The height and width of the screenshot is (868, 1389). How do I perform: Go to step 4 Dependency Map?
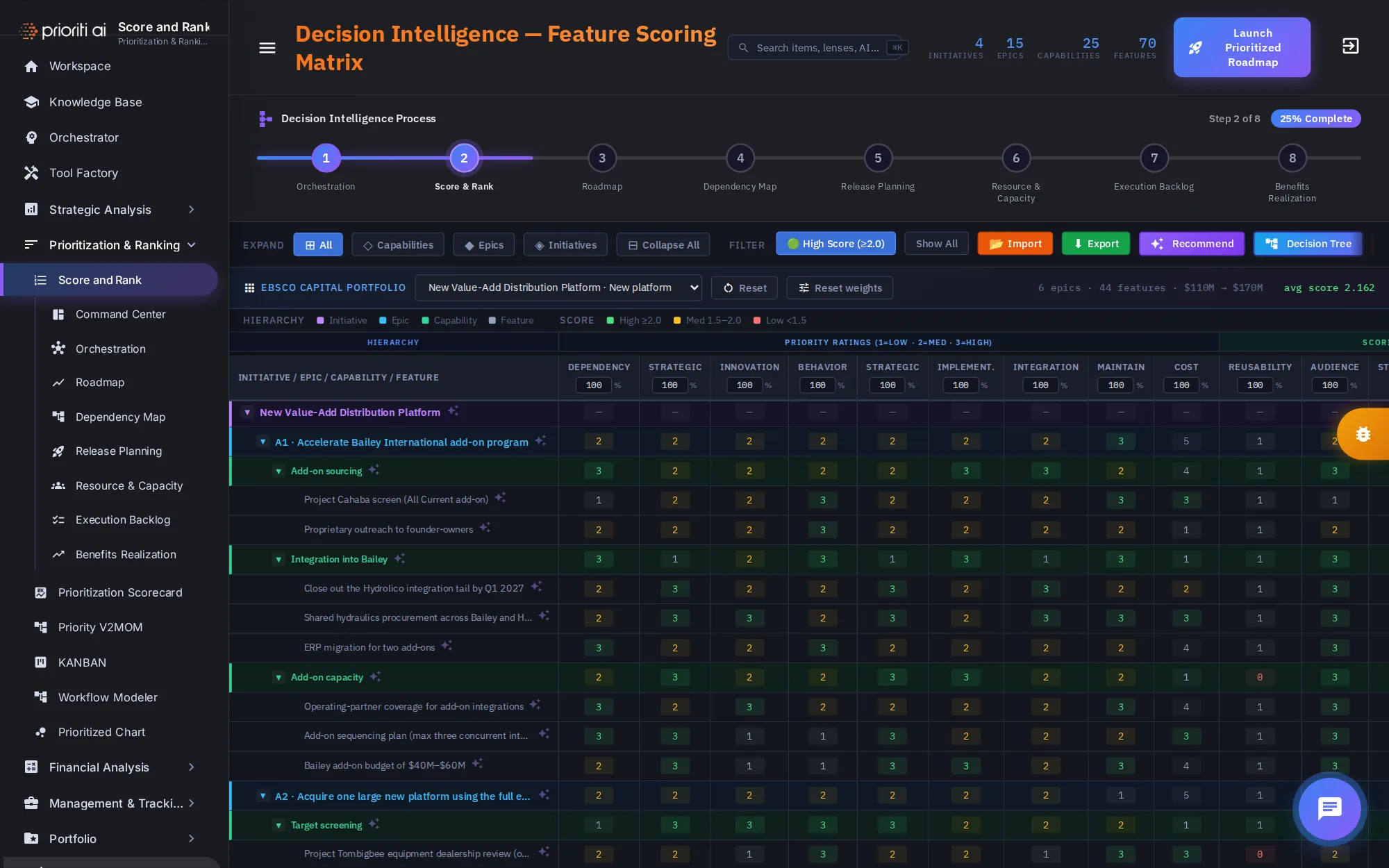pyautogui.click(x=740, y=158)
